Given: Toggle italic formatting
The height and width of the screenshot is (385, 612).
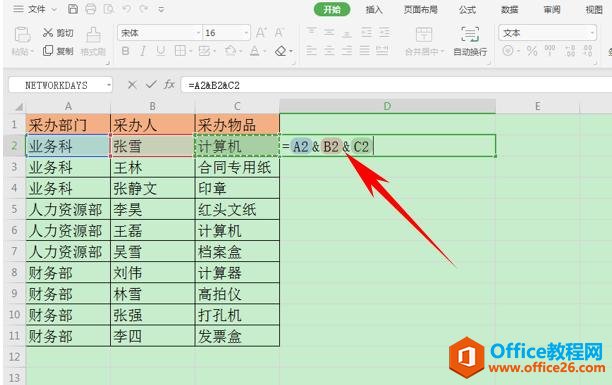Looking at the screenshot, I should click(x=143, y=51).
